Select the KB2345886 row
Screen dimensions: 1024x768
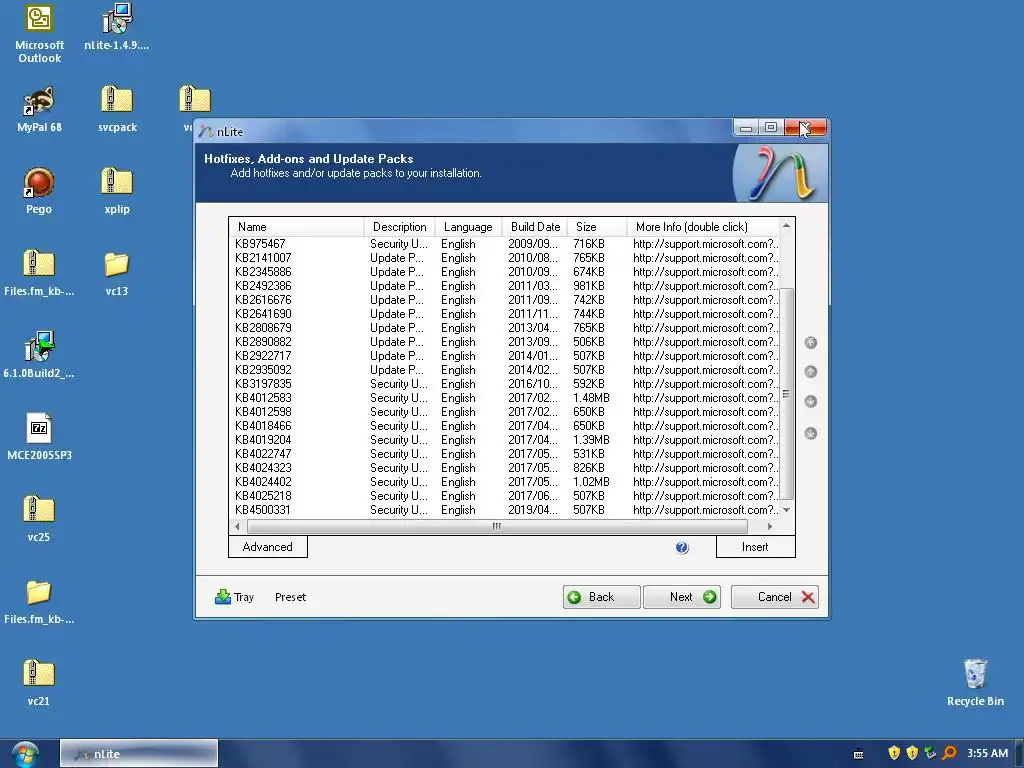pyautogui.click(x=505, y=272)
